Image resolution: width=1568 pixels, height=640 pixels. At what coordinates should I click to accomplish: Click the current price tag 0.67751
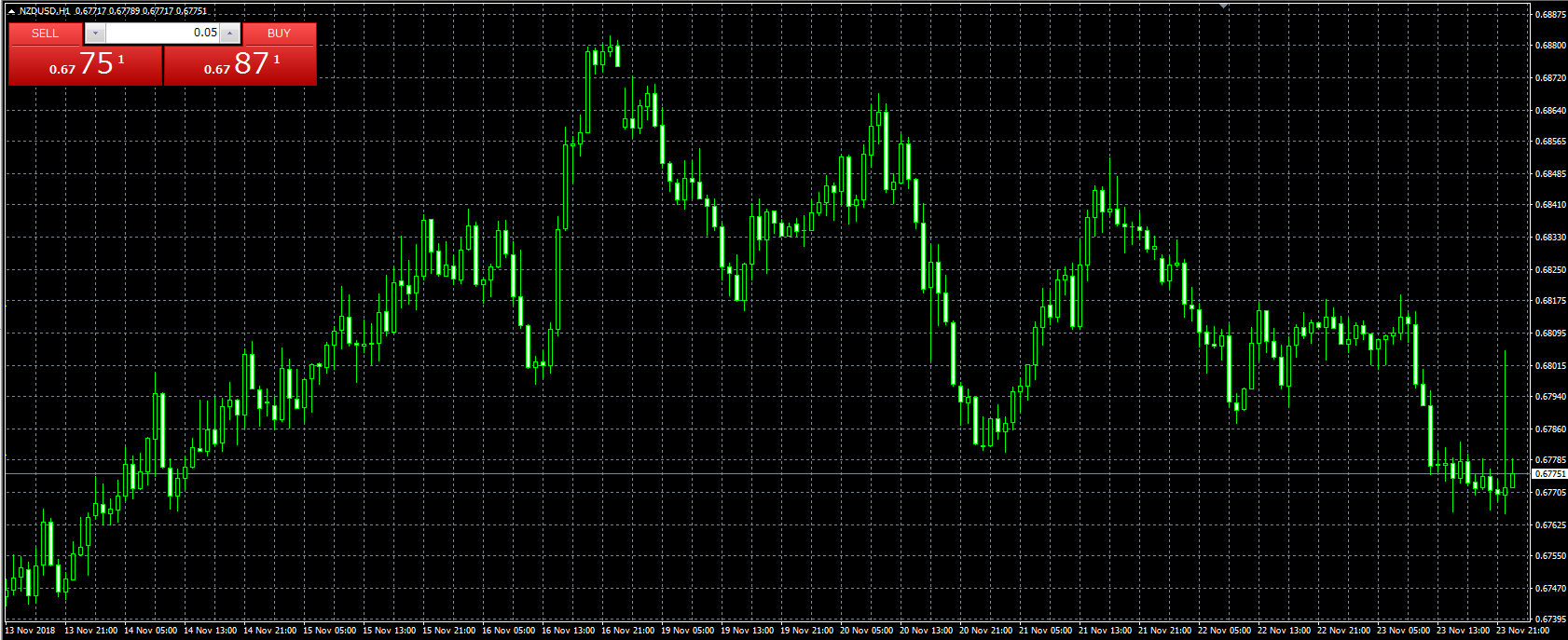1549,474
